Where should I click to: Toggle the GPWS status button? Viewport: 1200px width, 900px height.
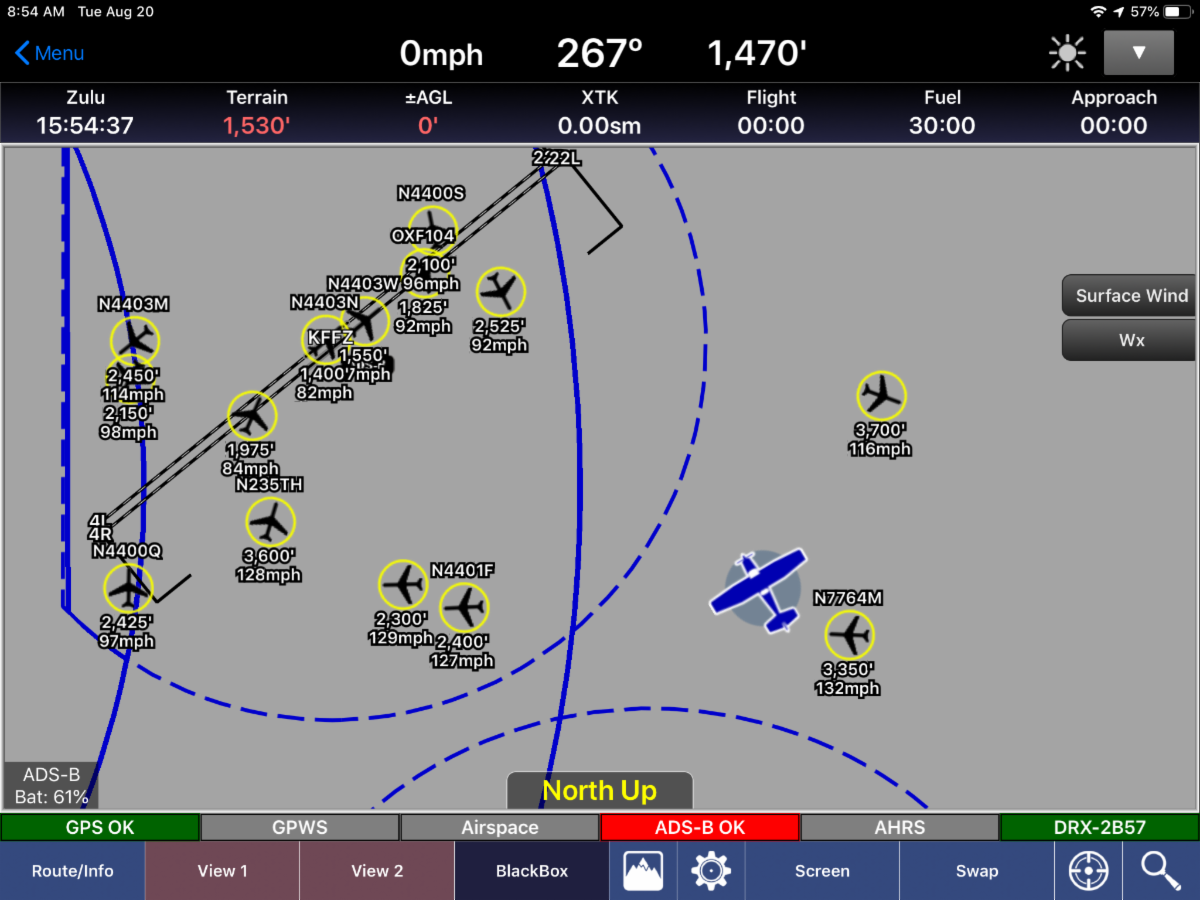point(300,828)
